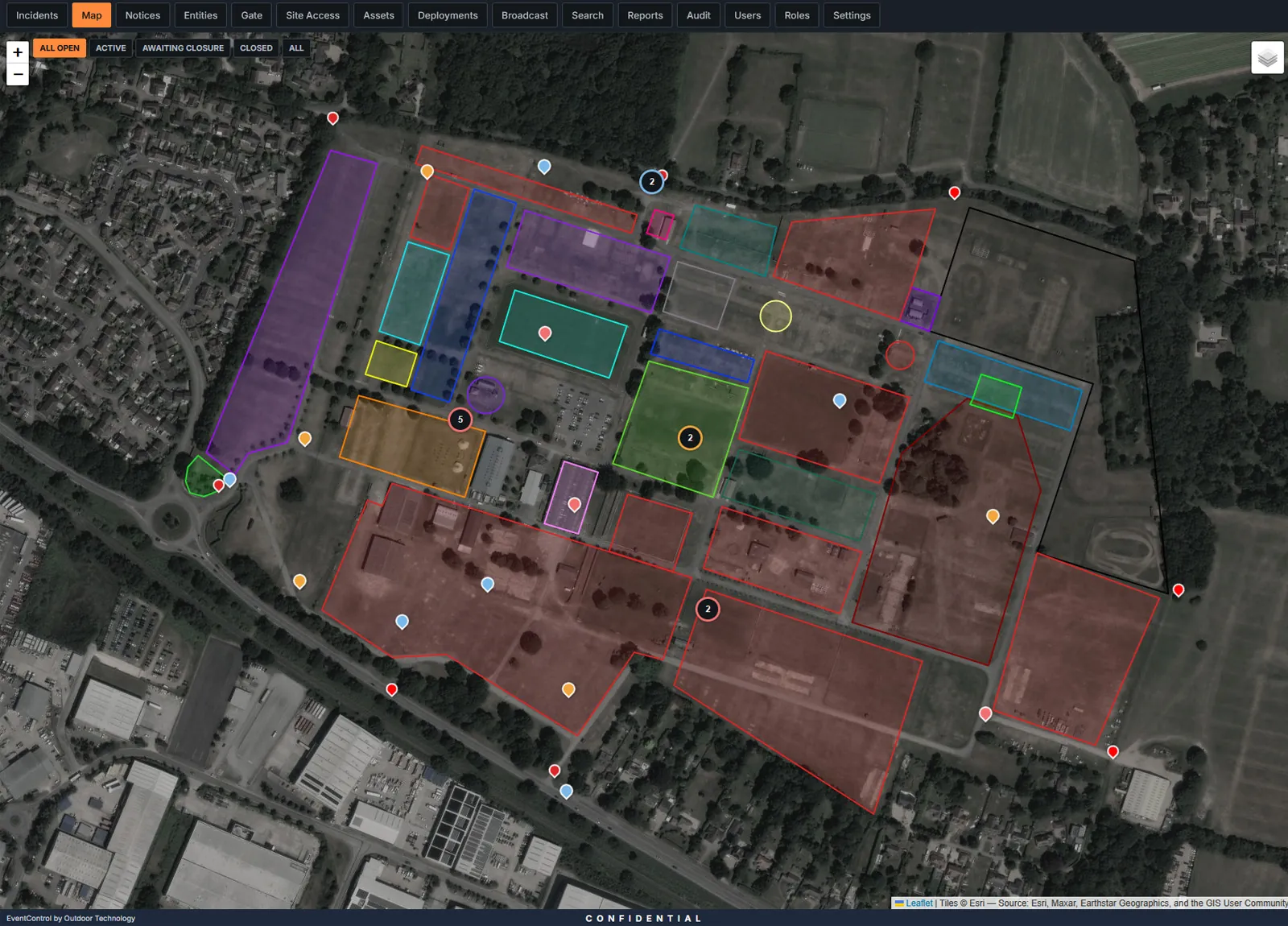Viewport: 1288px width, 926px height.
Task: Go to the Gate tab
Action: [x=252, y=15]
